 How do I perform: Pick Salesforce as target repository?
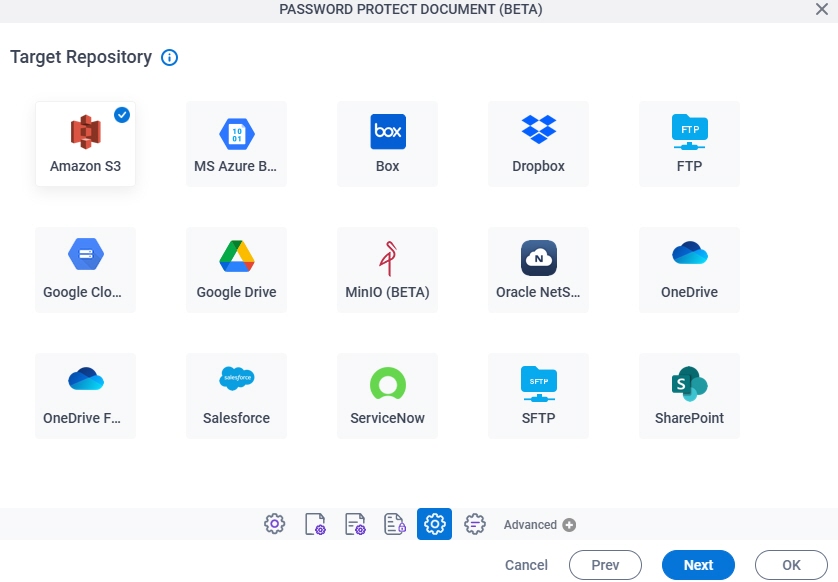pos(236,396)
